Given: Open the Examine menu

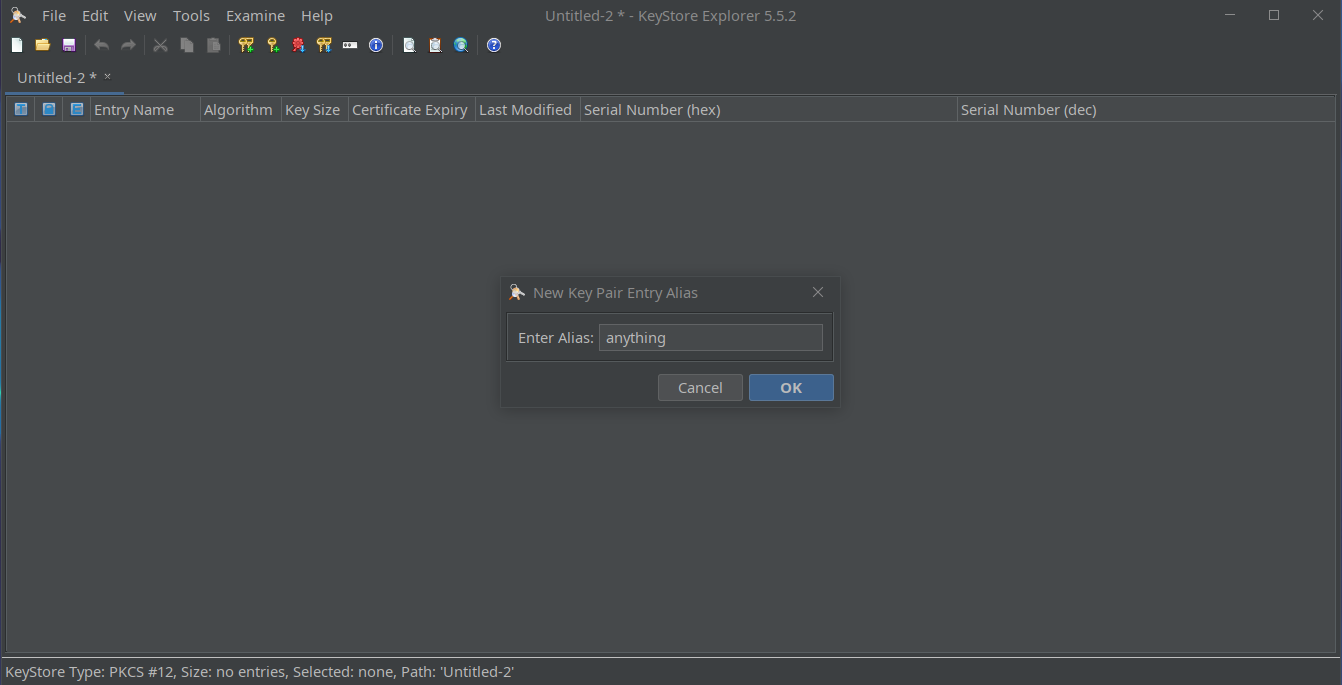Looking at the screenshot, I should [x=255, y=16].
